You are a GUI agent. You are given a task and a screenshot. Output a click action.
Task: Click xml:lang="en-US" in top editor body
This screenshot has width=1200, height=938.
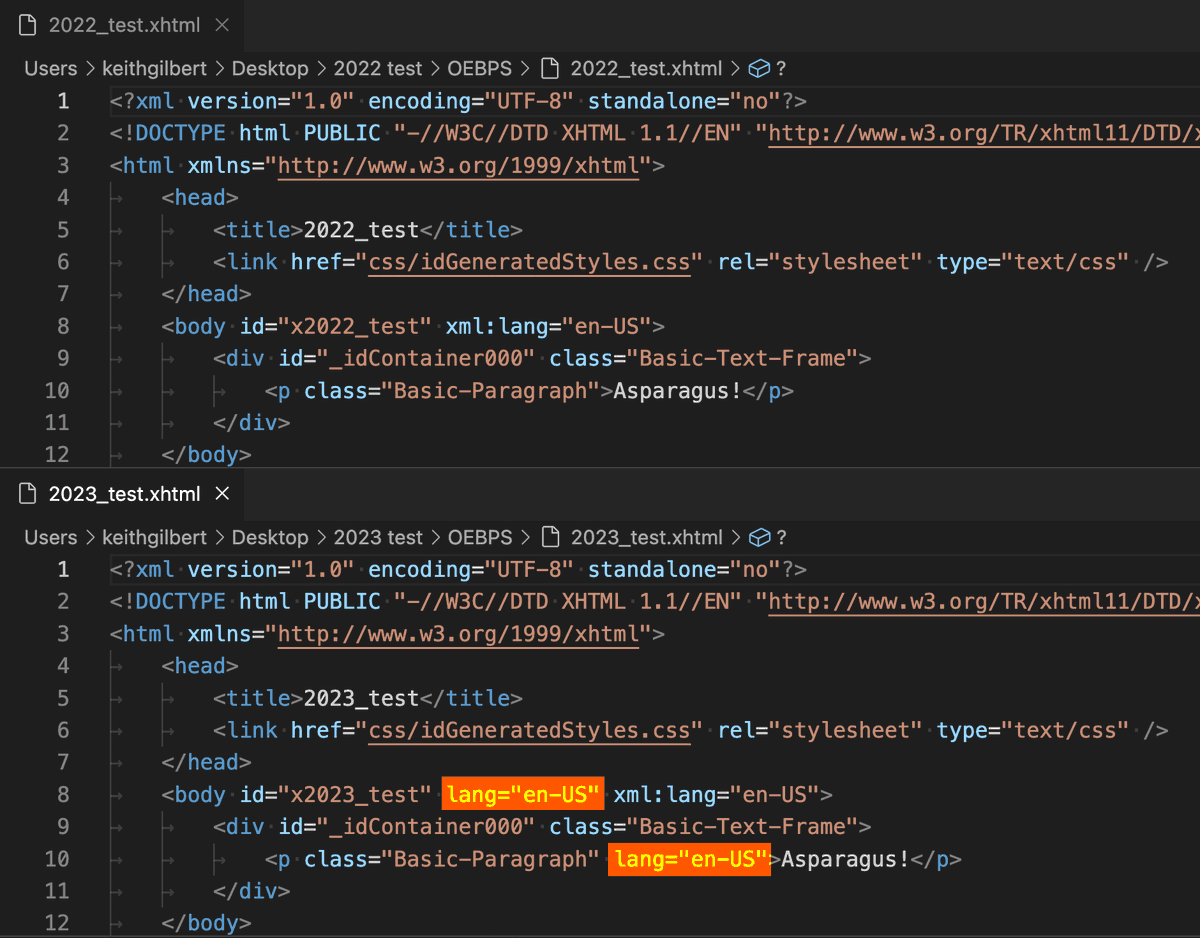(549, 326)
